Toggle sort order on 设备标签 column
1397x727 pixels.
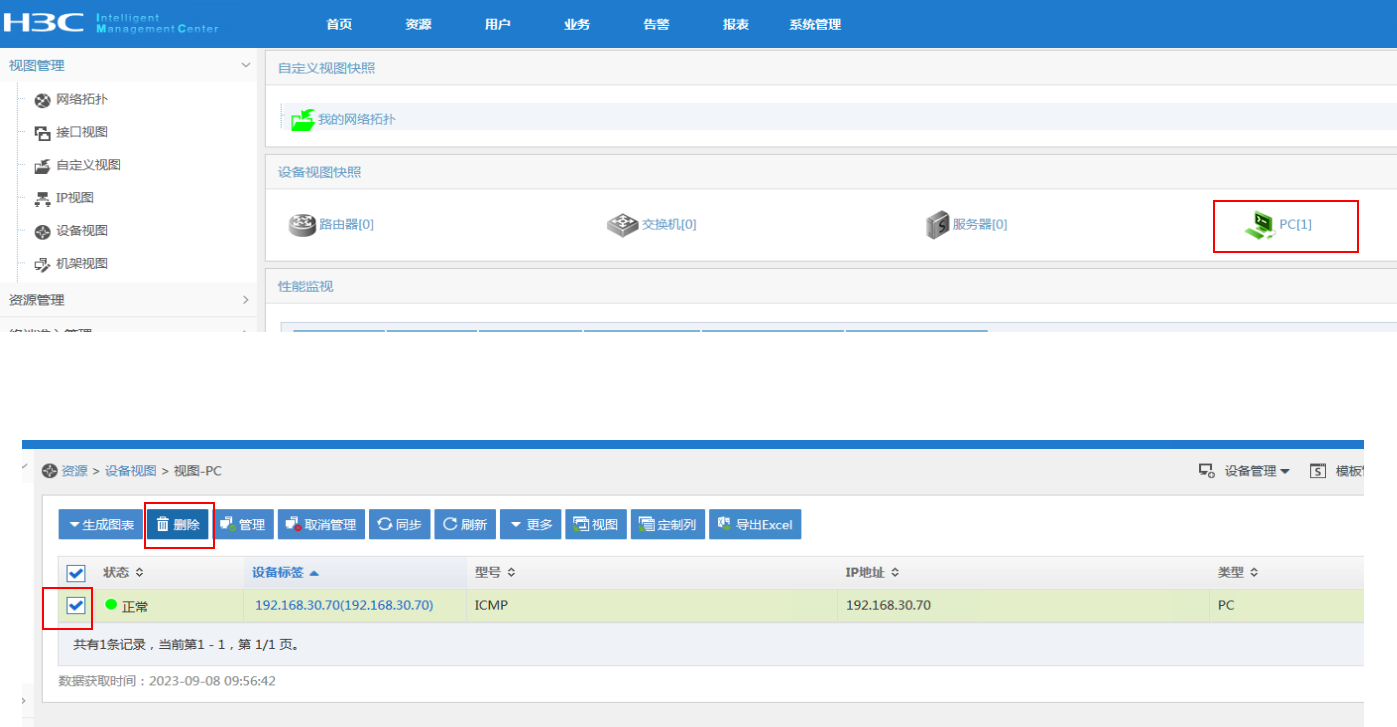pos(286,573)
